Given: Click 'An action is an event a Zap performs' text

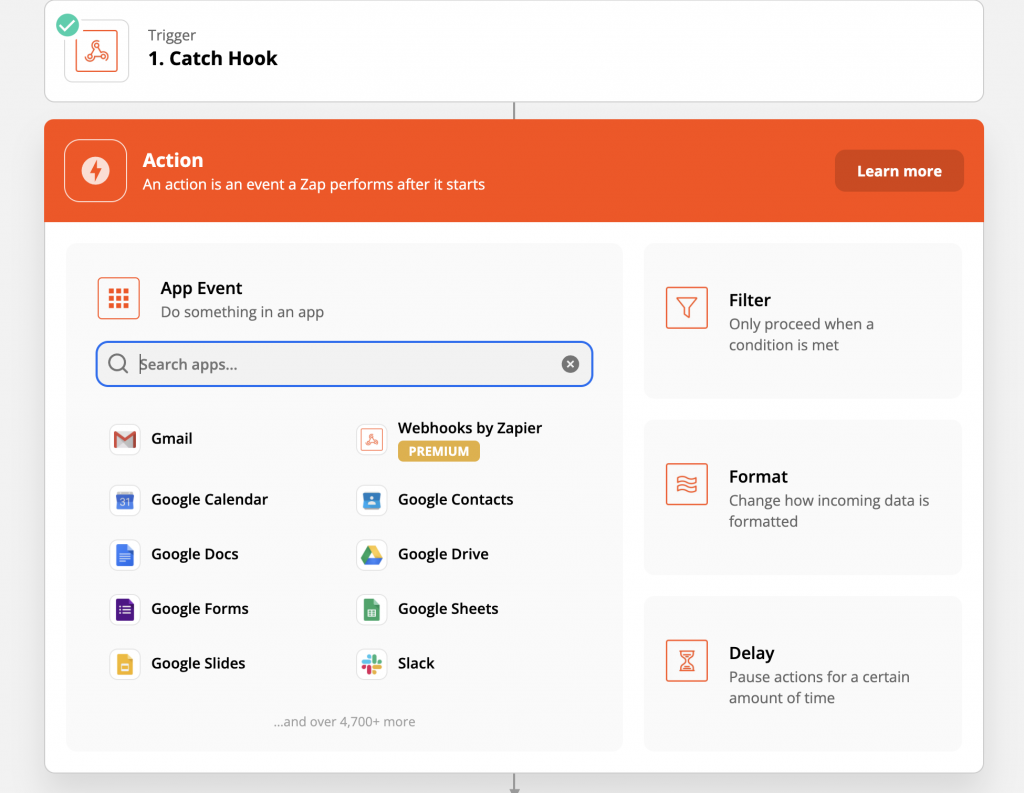Looking at the screenshot, I should coord(313,185).
